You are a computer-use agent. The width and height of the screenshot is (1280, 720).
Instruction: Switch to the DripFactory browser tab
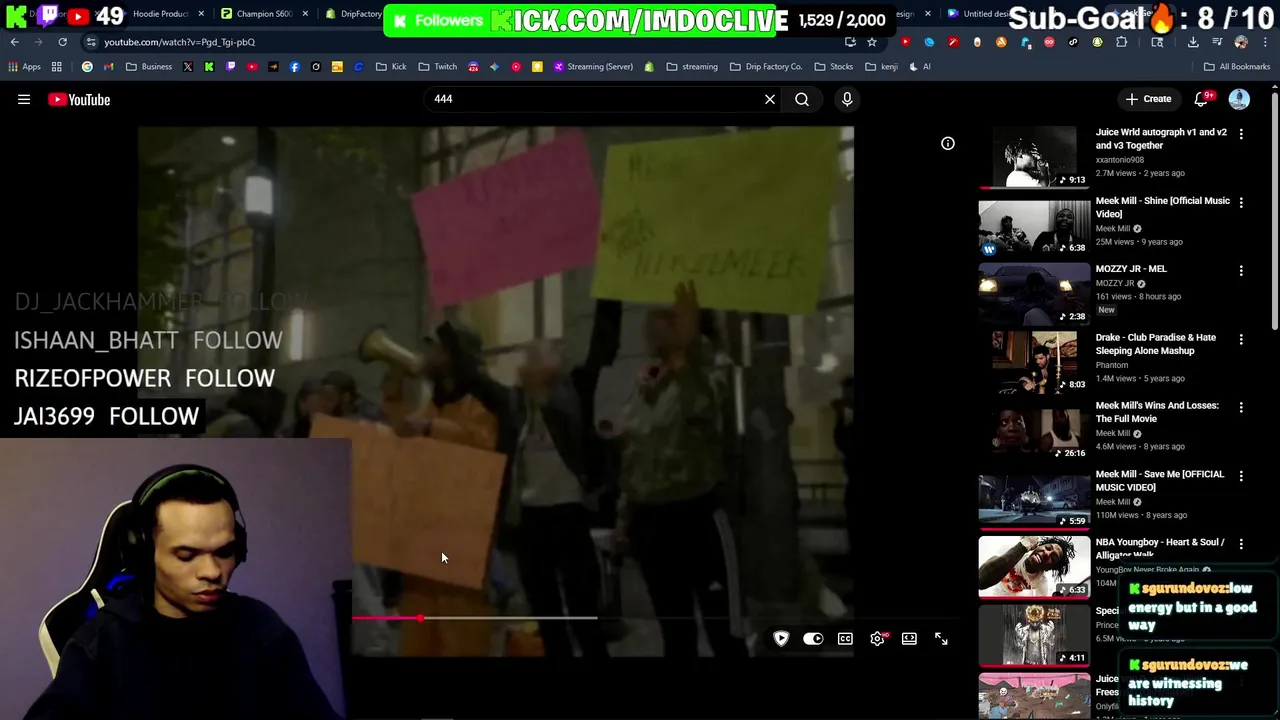354,14
